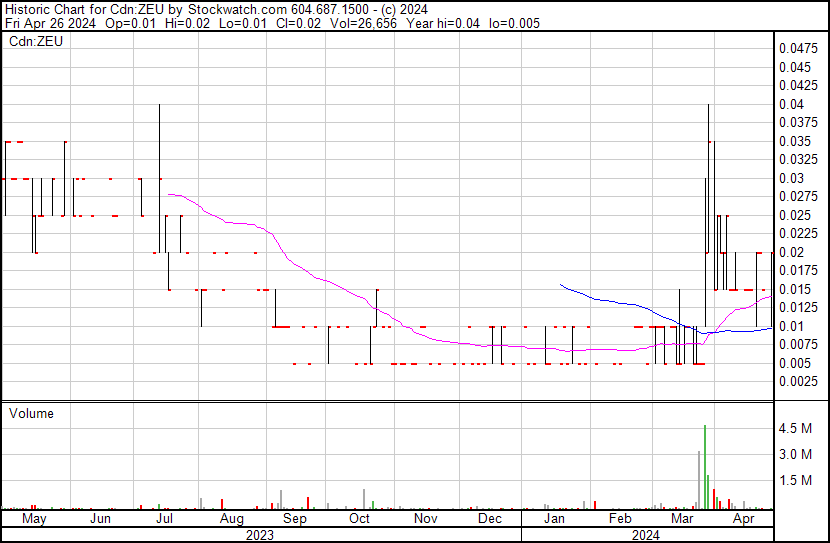Click the Fri Apr 26 2024 date text
The height and width of the screenshot is (543, 830).
click(50, 23)
